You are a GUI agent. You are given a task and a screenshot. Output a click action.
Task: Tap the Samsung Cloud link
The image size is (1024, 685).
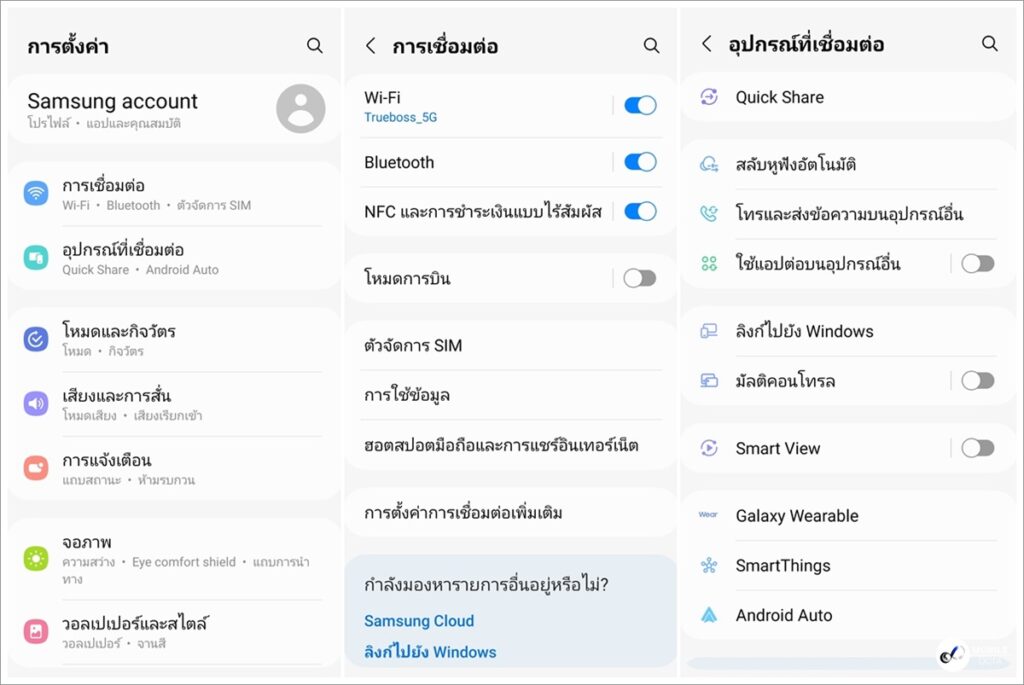pyautogui.click(x=419, y=621)
